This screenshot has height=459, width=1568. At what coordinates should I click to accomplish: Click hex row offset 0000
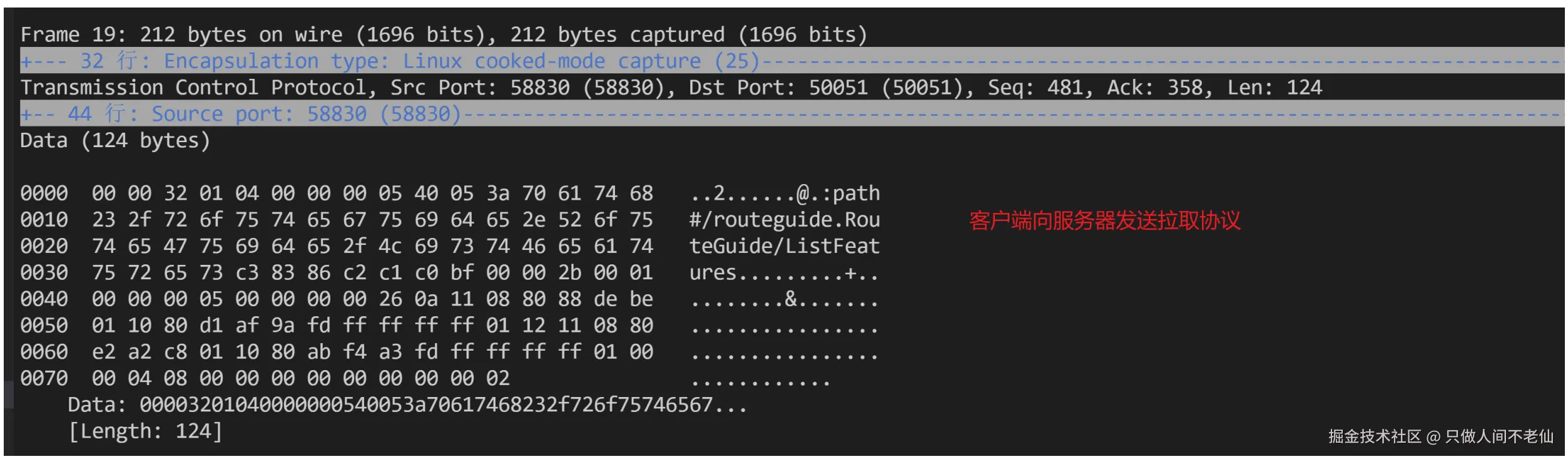(x=44, y=193)
